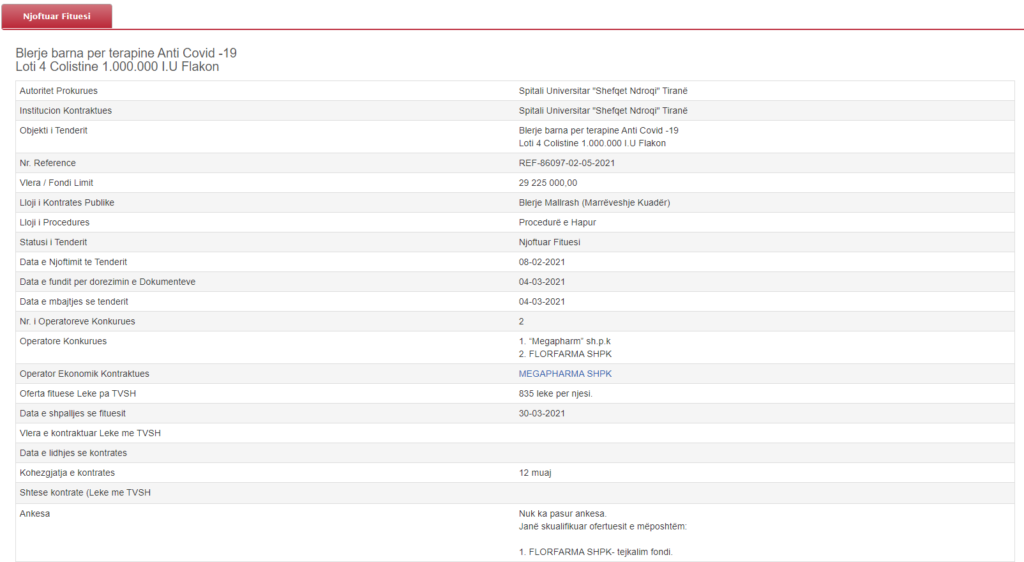Image resolution: width=1024 pixels, height=562 pixels.
Task: Select the Nr. i Operatoreve Konkurues label
Action: pos(77,321)
